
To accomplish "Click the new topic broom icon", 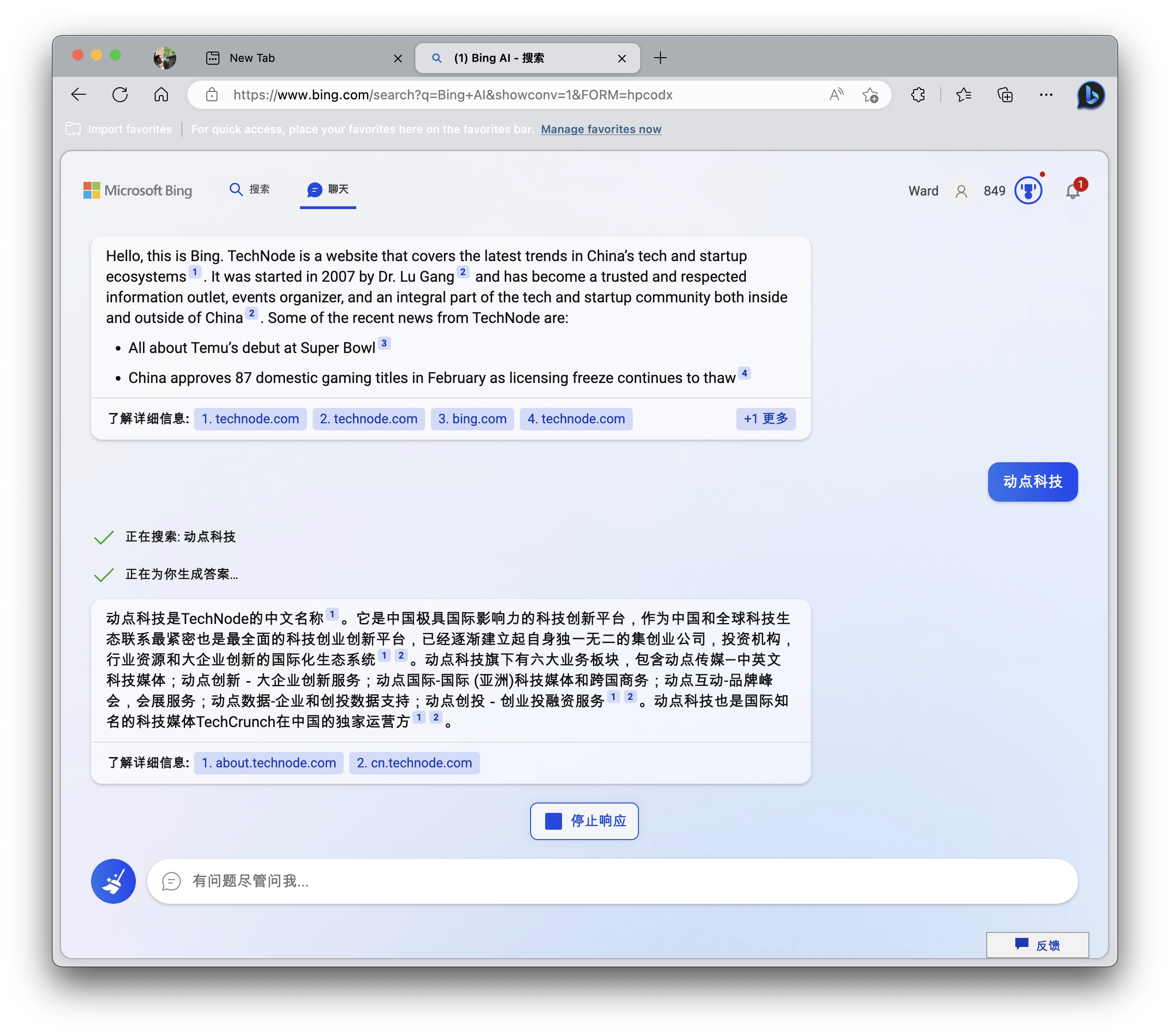I will tap(113, 881).
